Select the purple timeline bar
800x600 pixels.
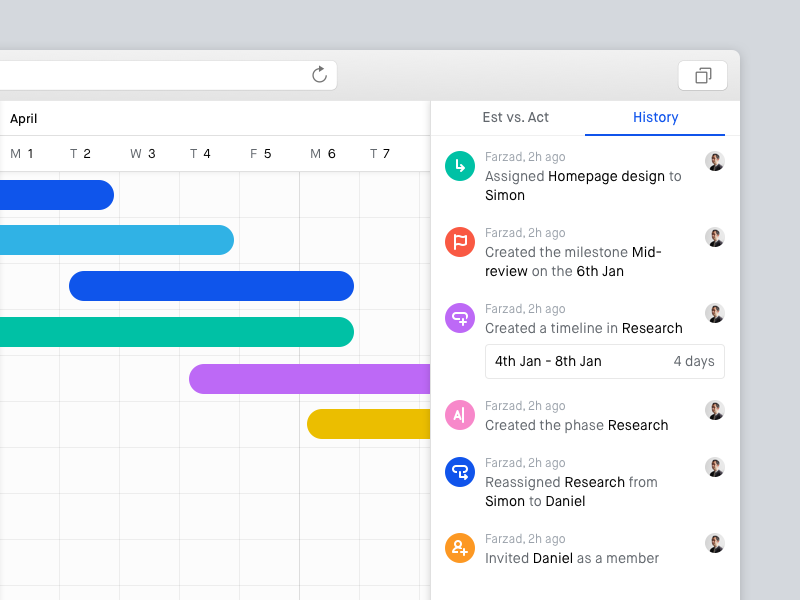click(x=310, y=379)
